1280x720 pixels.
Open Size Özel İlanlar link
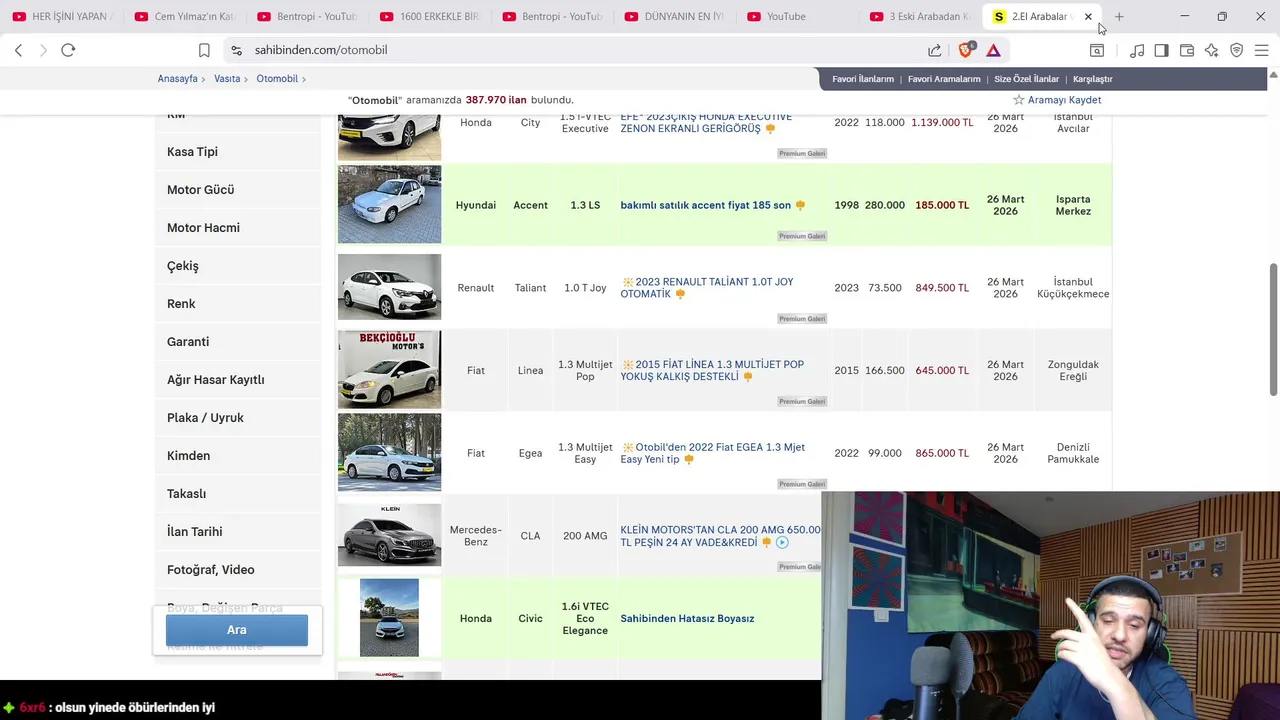coord(1026,79)
